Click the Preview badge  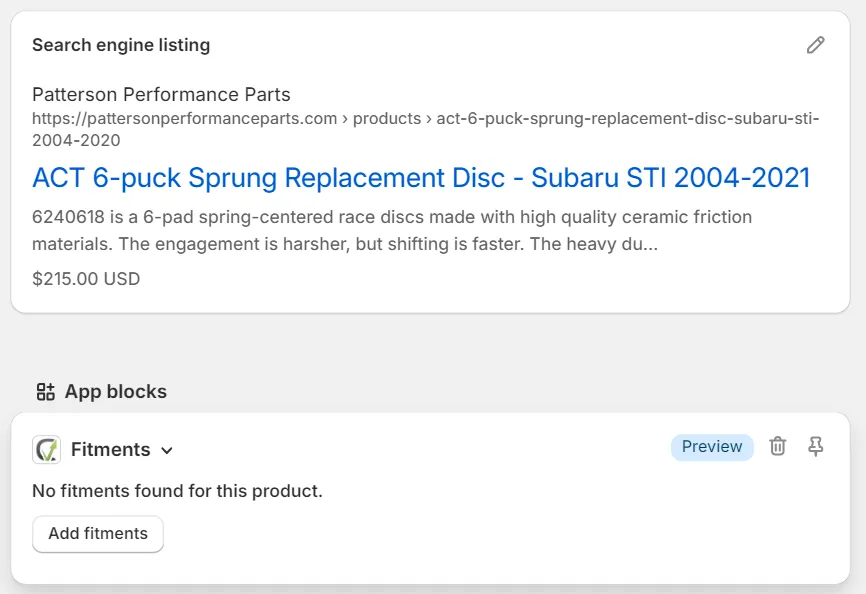pos(711,447)
